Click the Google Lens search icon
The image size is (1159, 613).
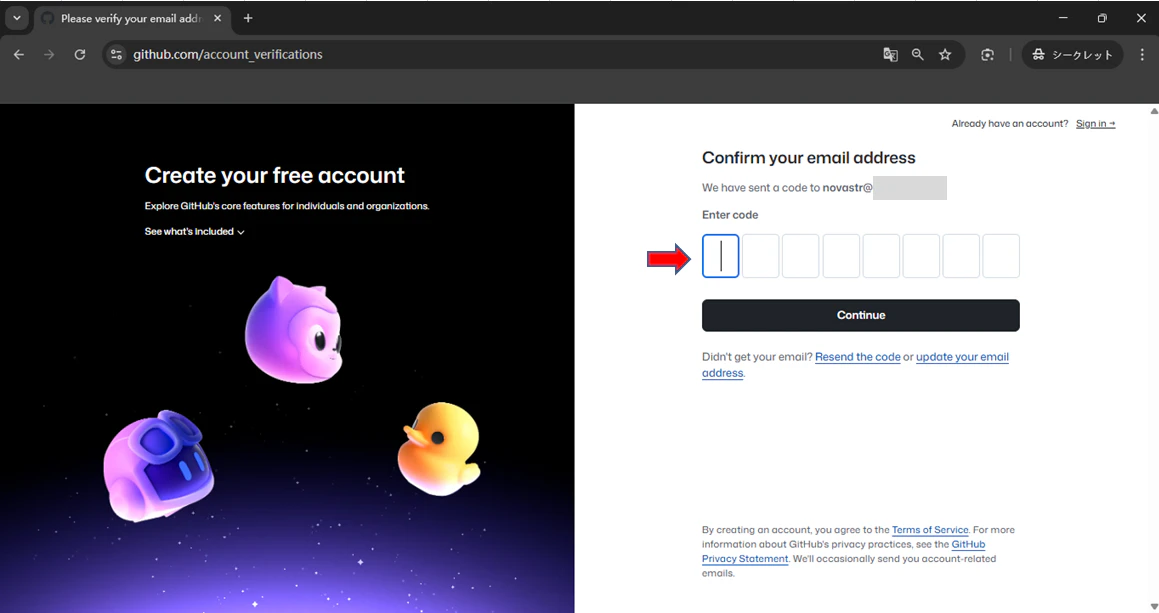click(988, 55)
